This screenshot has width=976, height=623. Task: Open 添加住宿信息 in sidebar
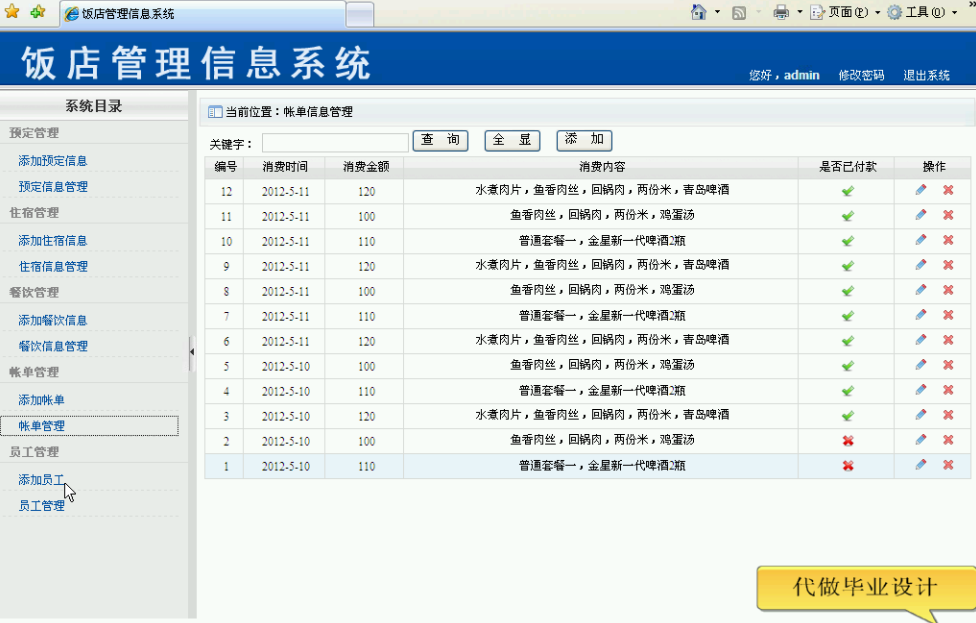(53, 240)
